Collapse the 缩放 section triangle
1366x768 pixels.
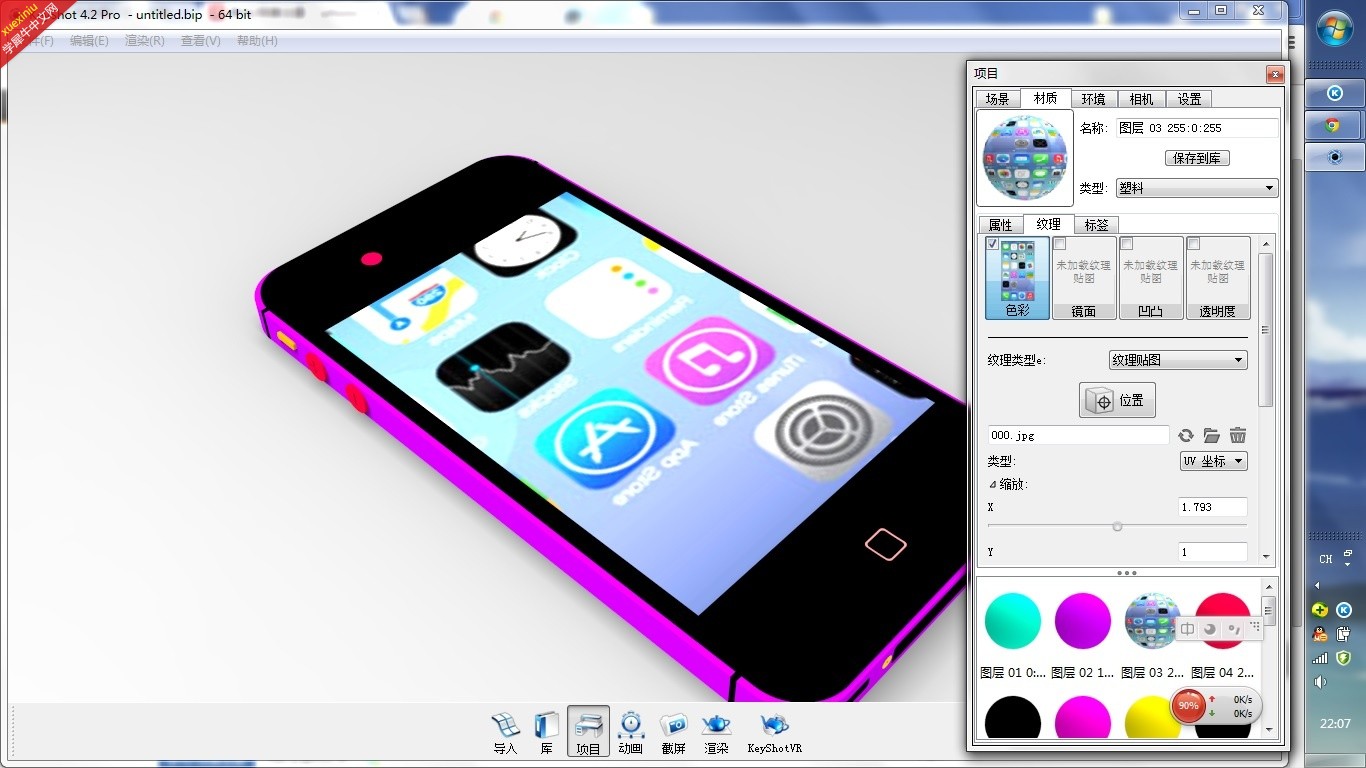(x=992, y=484)
